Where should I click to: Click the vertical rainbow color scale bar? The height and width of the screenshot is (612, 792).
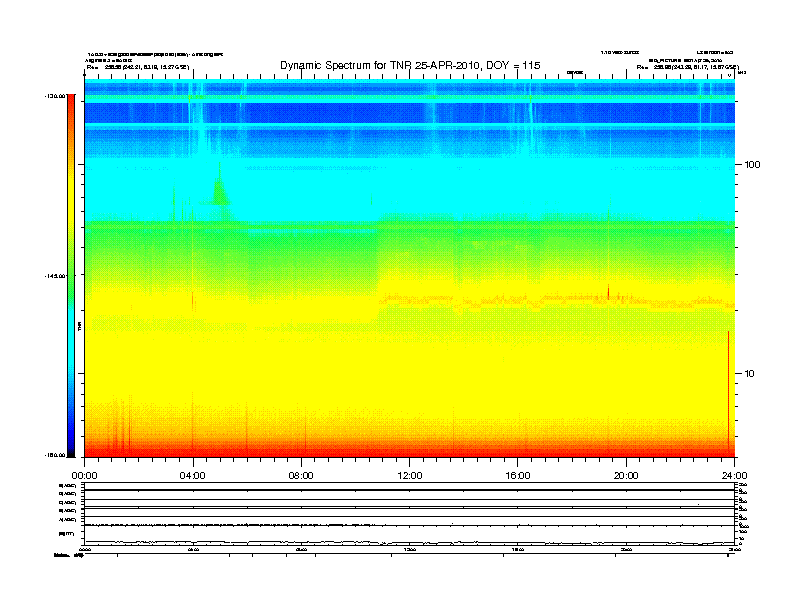pos(71,276)
